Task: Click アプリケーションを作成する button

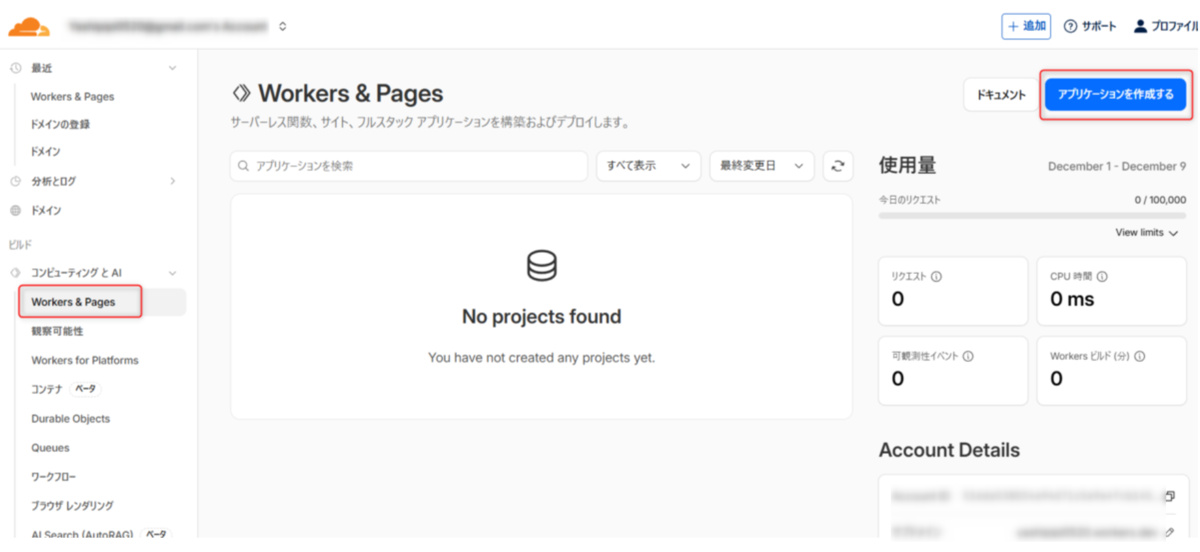Action: point(1116,95)
